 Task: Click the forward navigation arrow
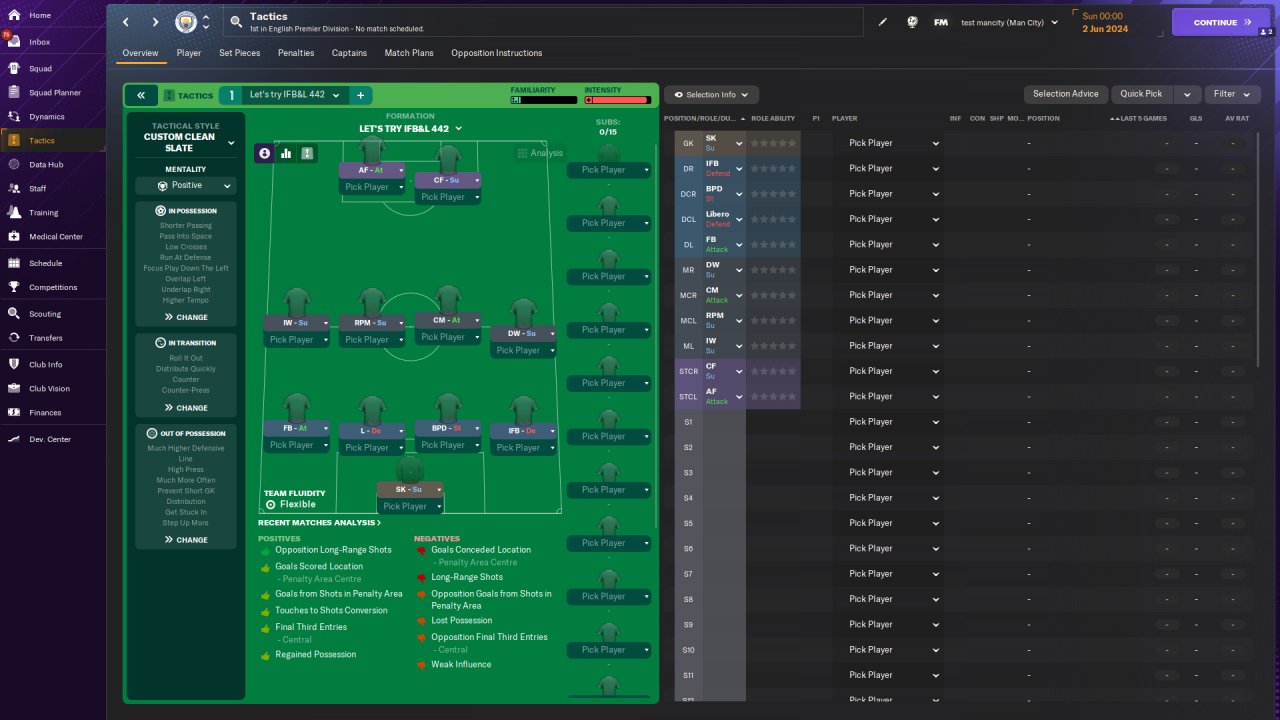click(155, 22)
